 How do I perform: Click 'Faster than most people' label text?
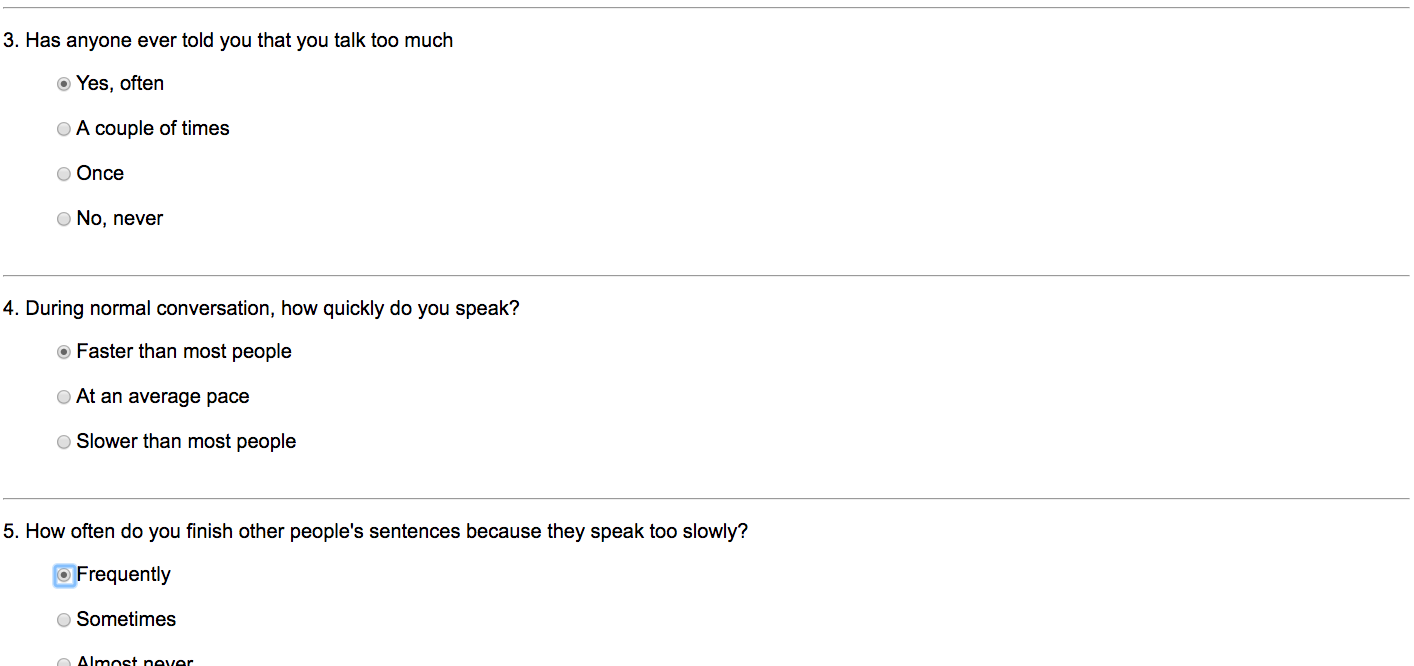coord(184,352)
